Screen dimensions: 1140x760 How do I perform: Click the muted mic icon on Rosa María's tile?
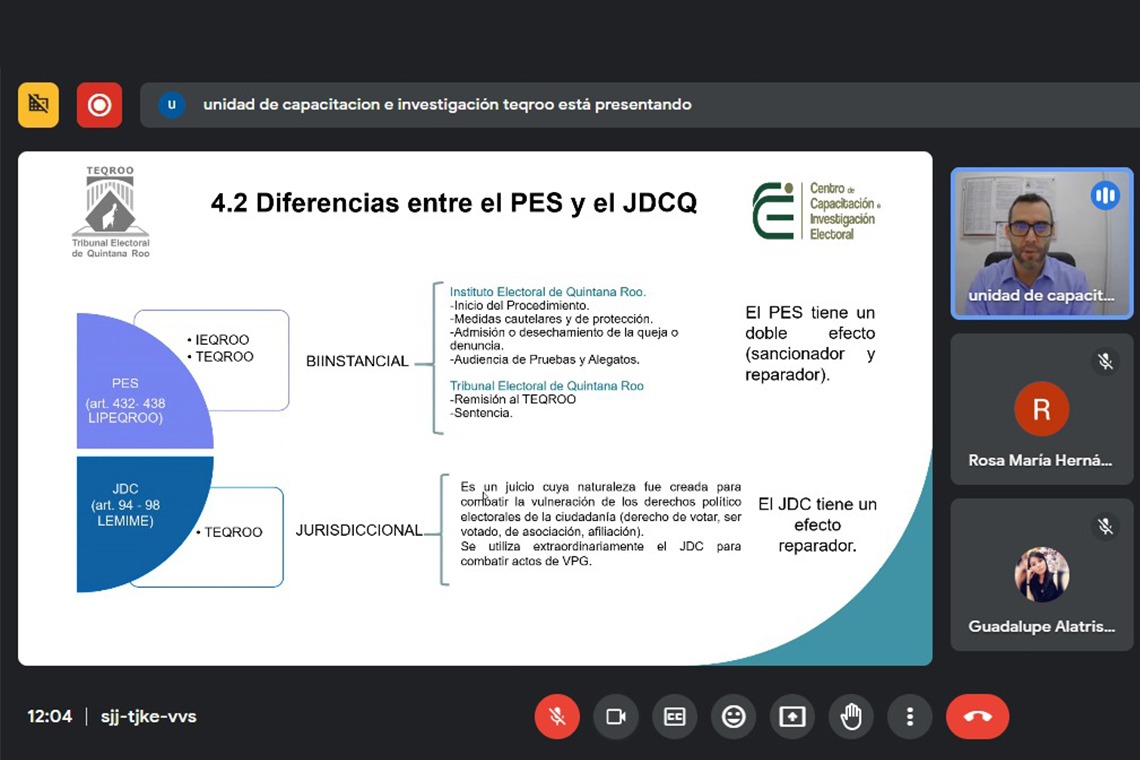coord(1105,361)
